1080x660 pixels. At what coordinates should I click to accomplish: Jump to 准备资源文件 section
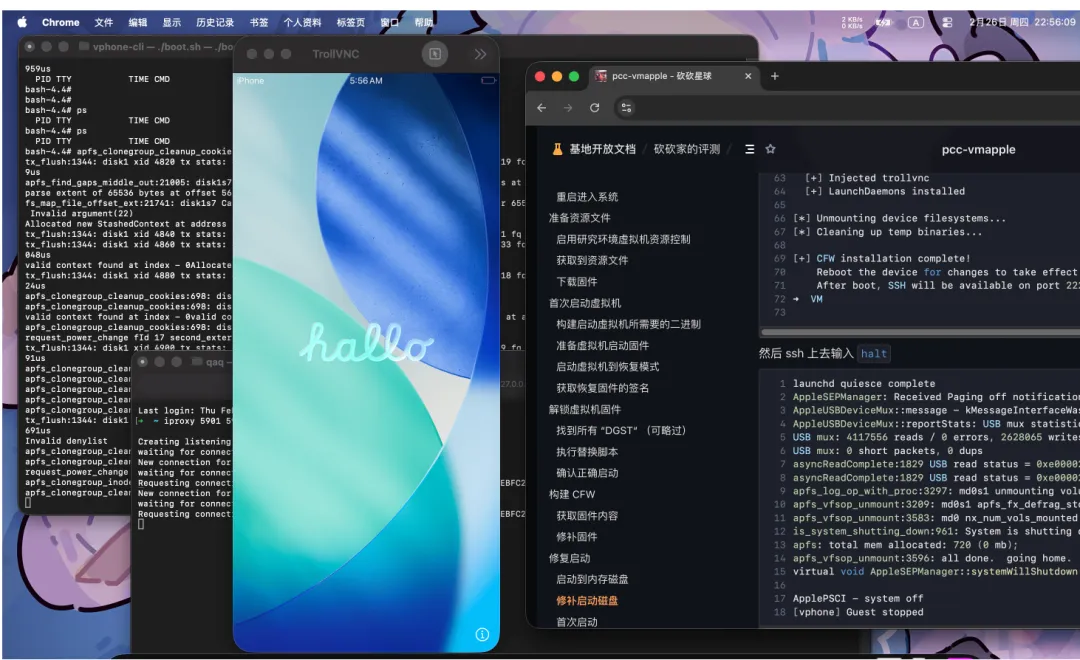[579, 218]
